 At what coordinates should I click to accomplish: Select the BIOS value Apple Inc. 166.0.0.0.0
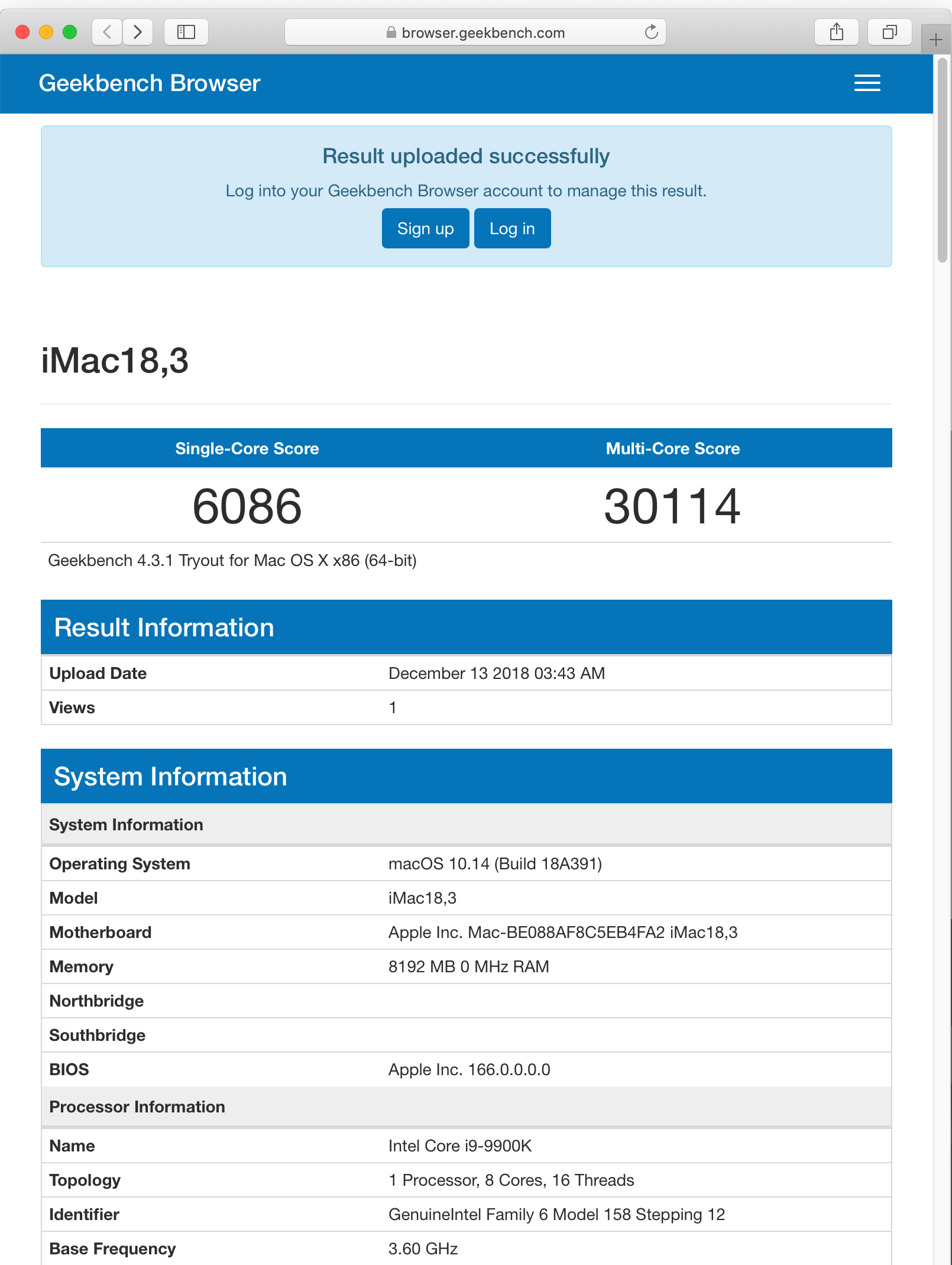click(469, 1069)
